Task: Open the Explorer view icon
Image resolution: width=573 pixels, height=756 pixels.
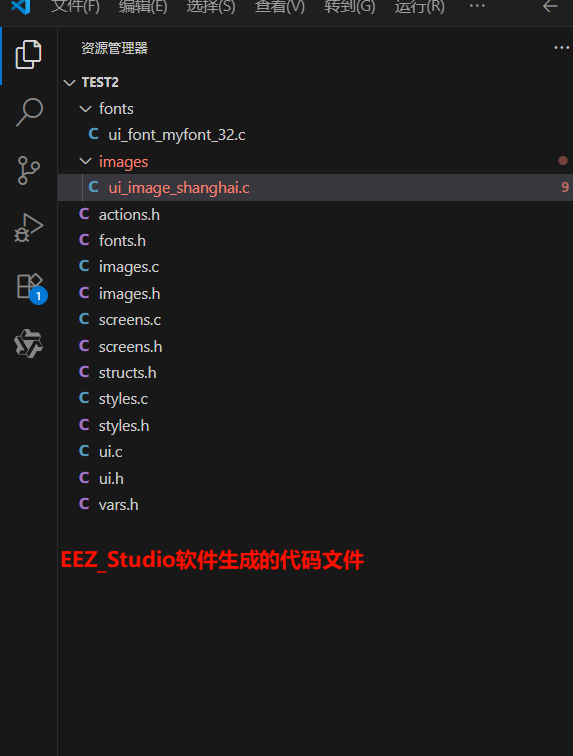Action: [28, 54]
